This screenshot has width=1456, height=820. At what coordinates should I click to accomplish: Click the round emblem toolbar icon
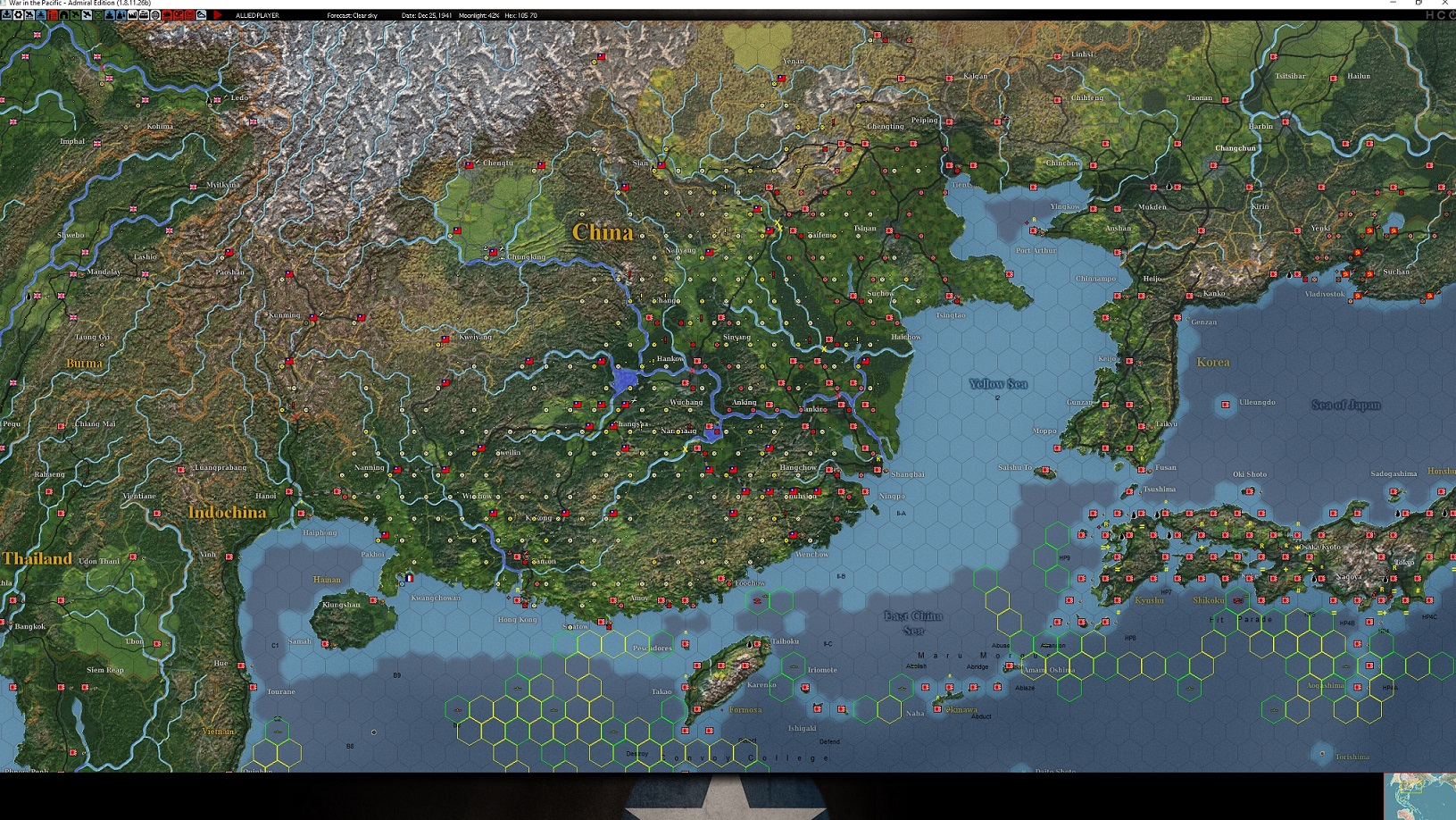click(155, 15)
